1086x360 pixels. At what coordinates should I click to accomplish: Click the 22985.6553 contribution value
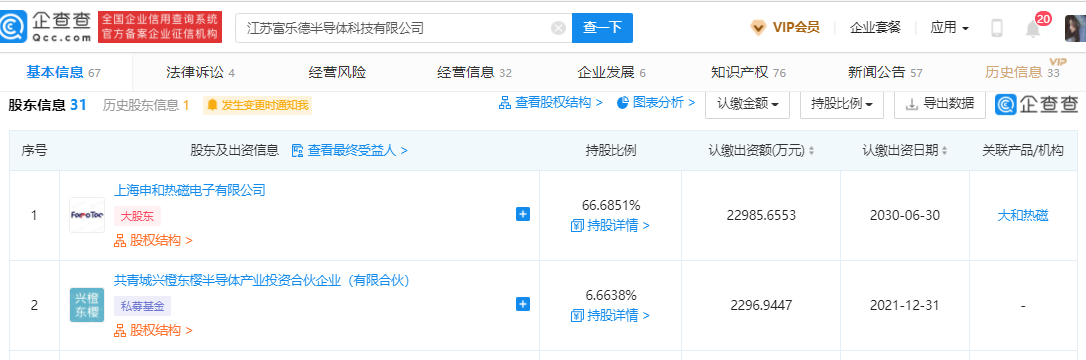click(761, 215)
